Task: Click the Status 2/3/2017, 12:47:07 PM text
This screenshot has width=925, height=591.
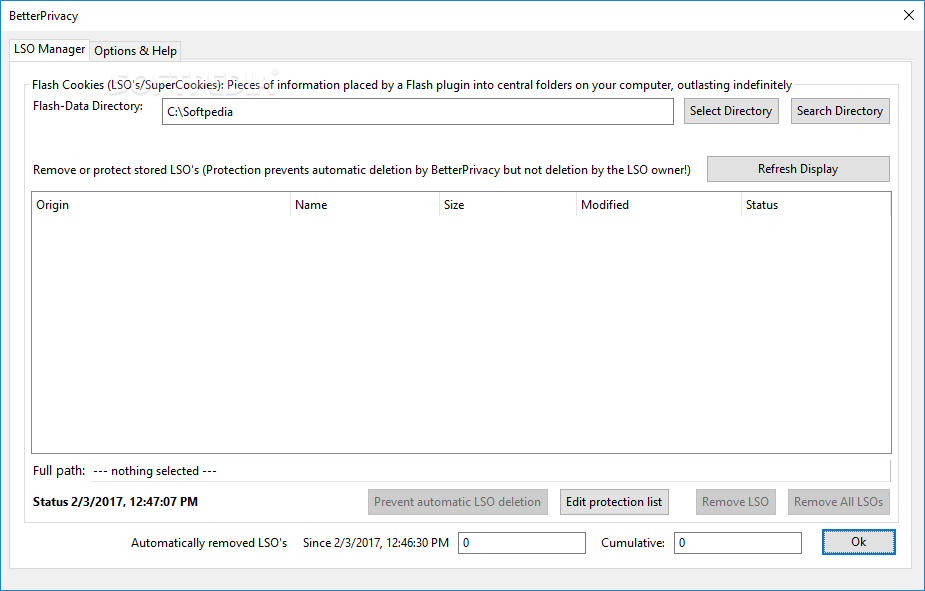Action: pos(115,502)
